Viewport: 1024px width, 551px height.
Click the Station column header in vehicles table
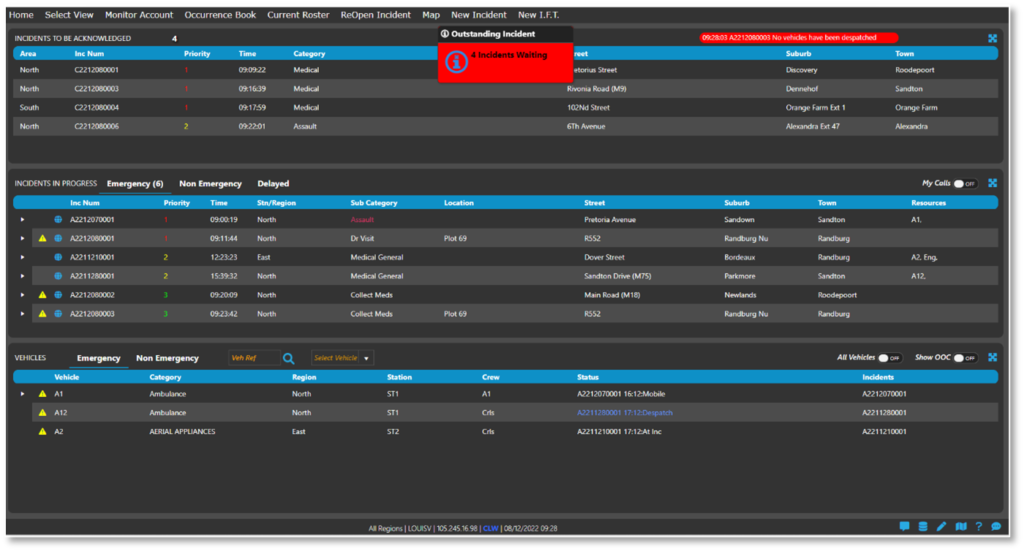(x=399, y=377)
